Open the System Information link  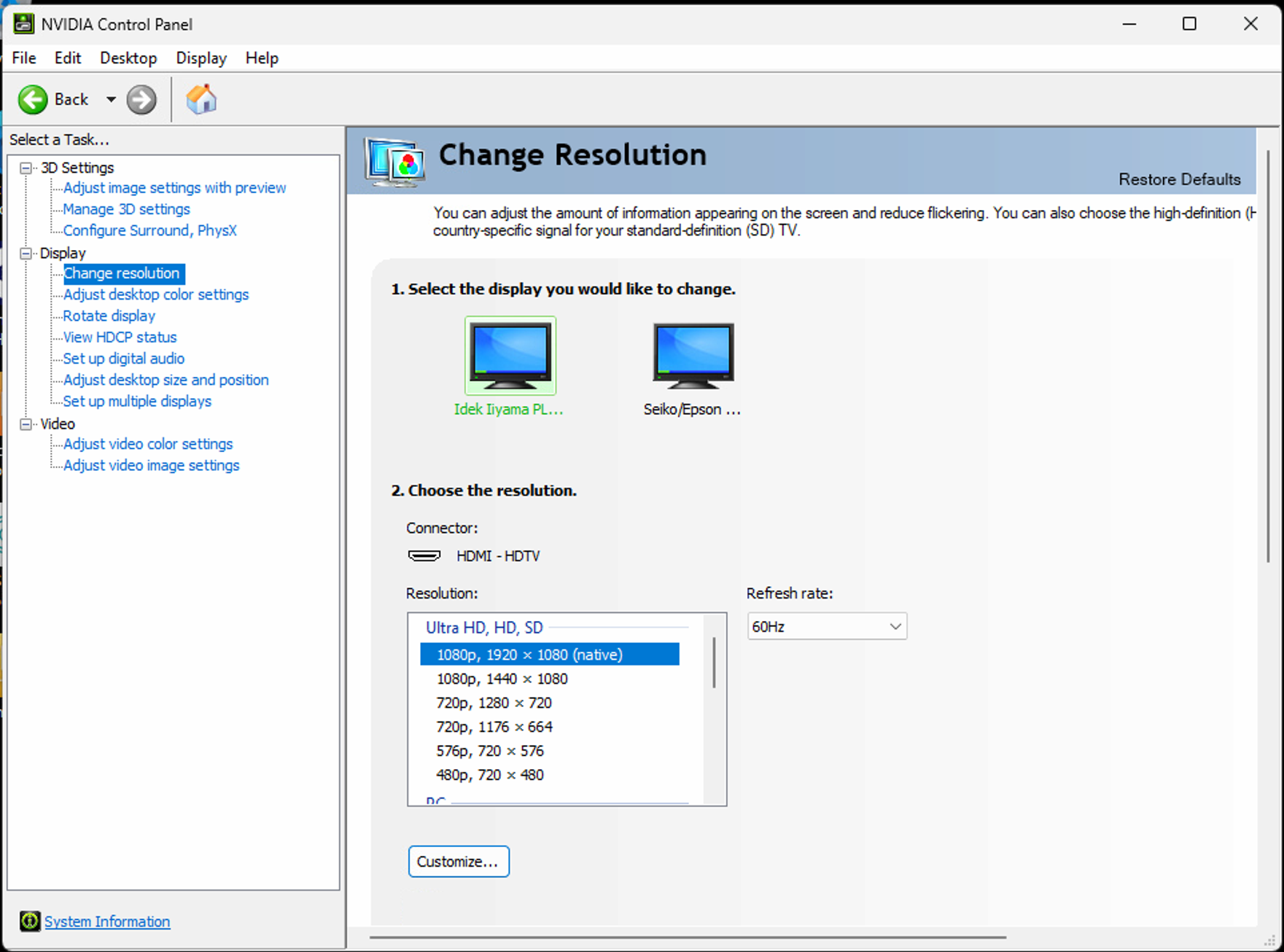point(107,921)
